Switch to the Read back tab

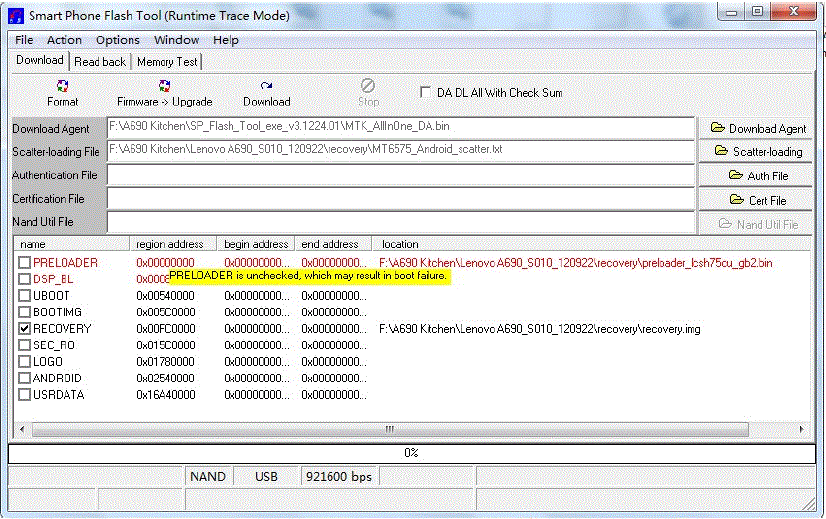click(100, 62)
